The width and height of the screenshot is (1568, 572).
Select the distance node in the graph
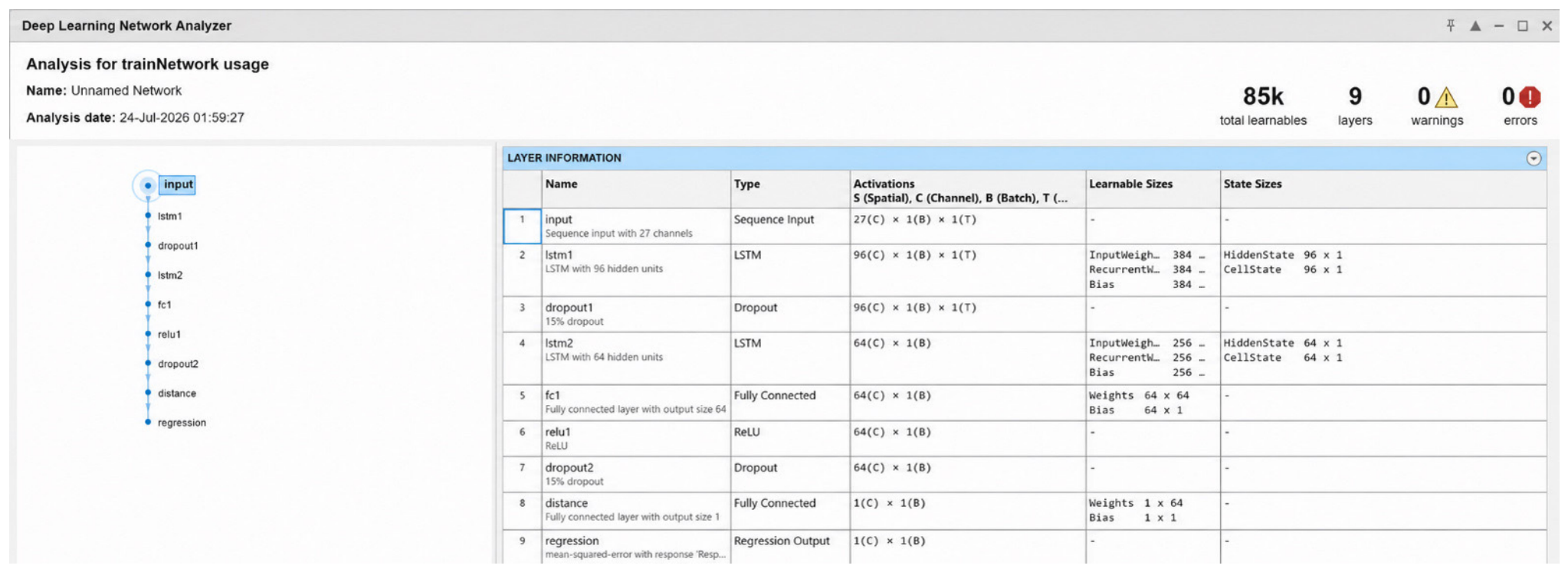176,394
